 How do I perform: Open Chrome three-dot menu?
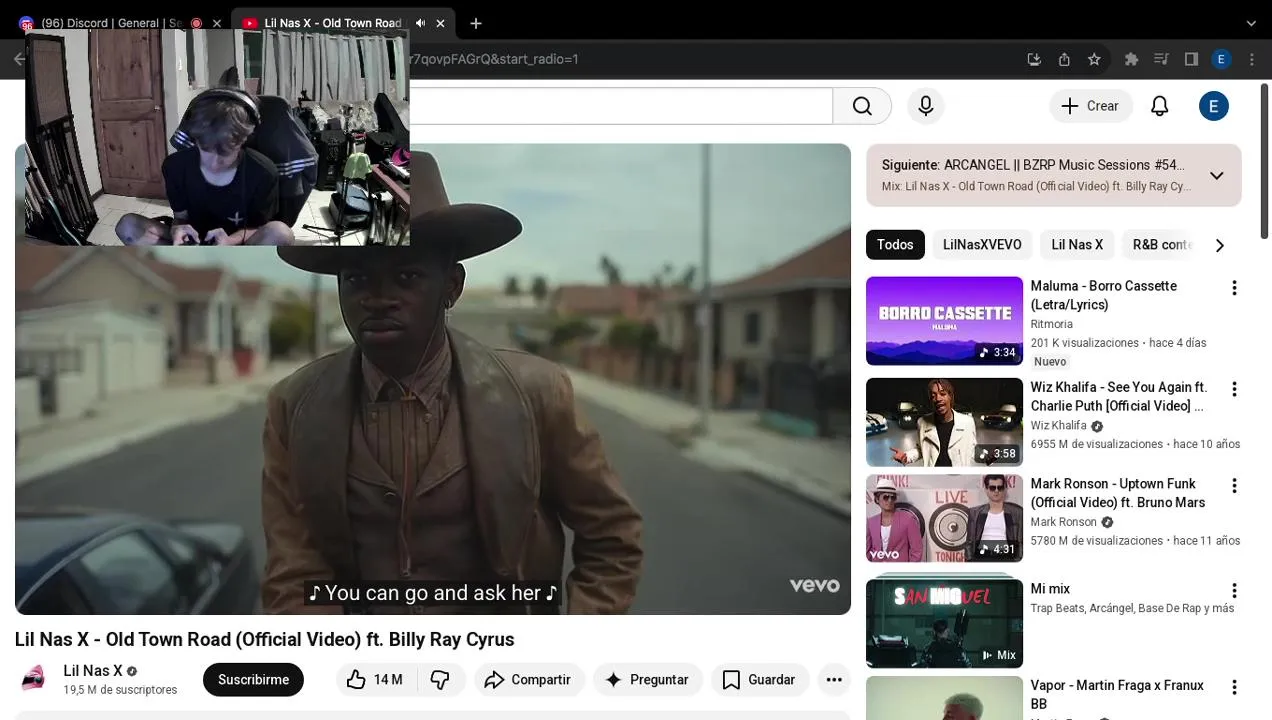(1252, 60)
